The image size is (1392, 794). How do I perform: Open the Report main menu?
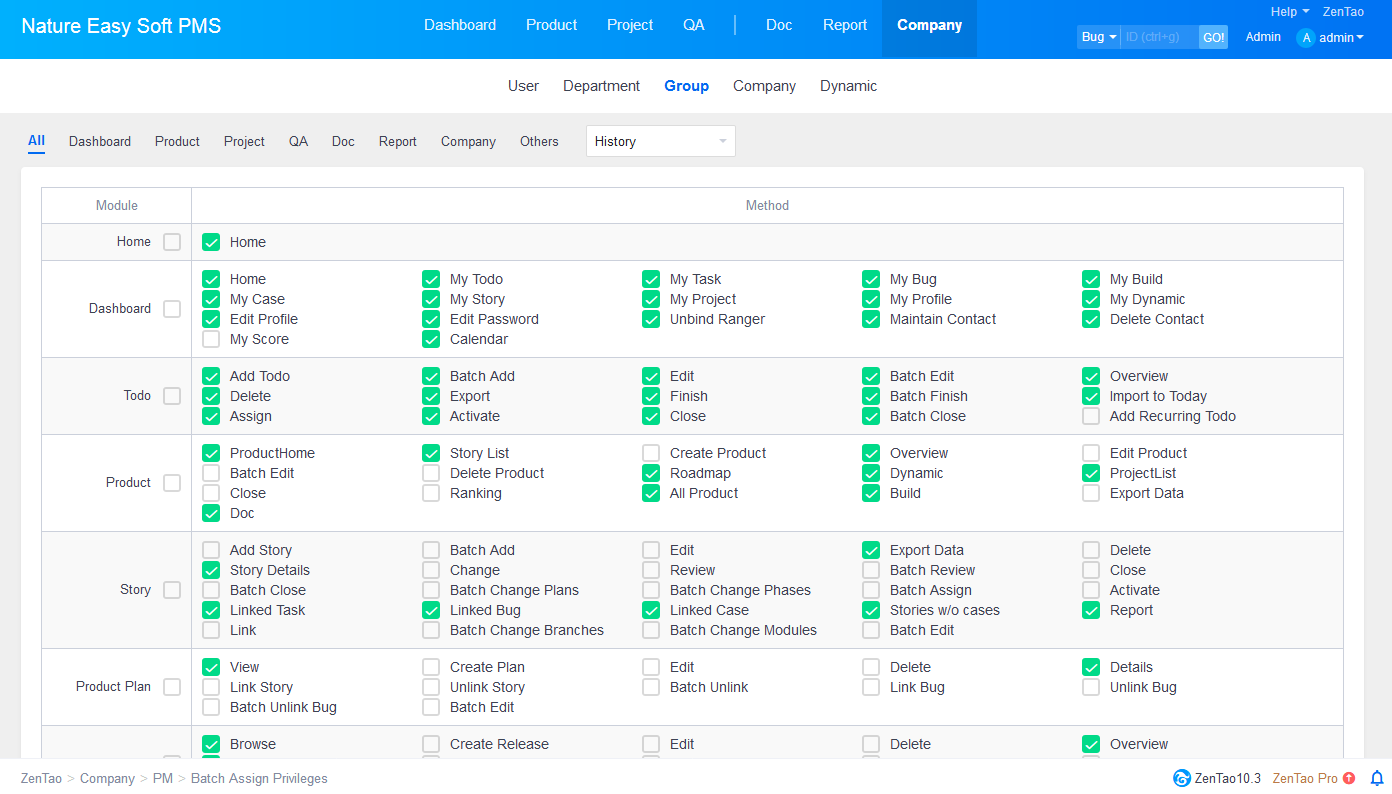(845, 25)
